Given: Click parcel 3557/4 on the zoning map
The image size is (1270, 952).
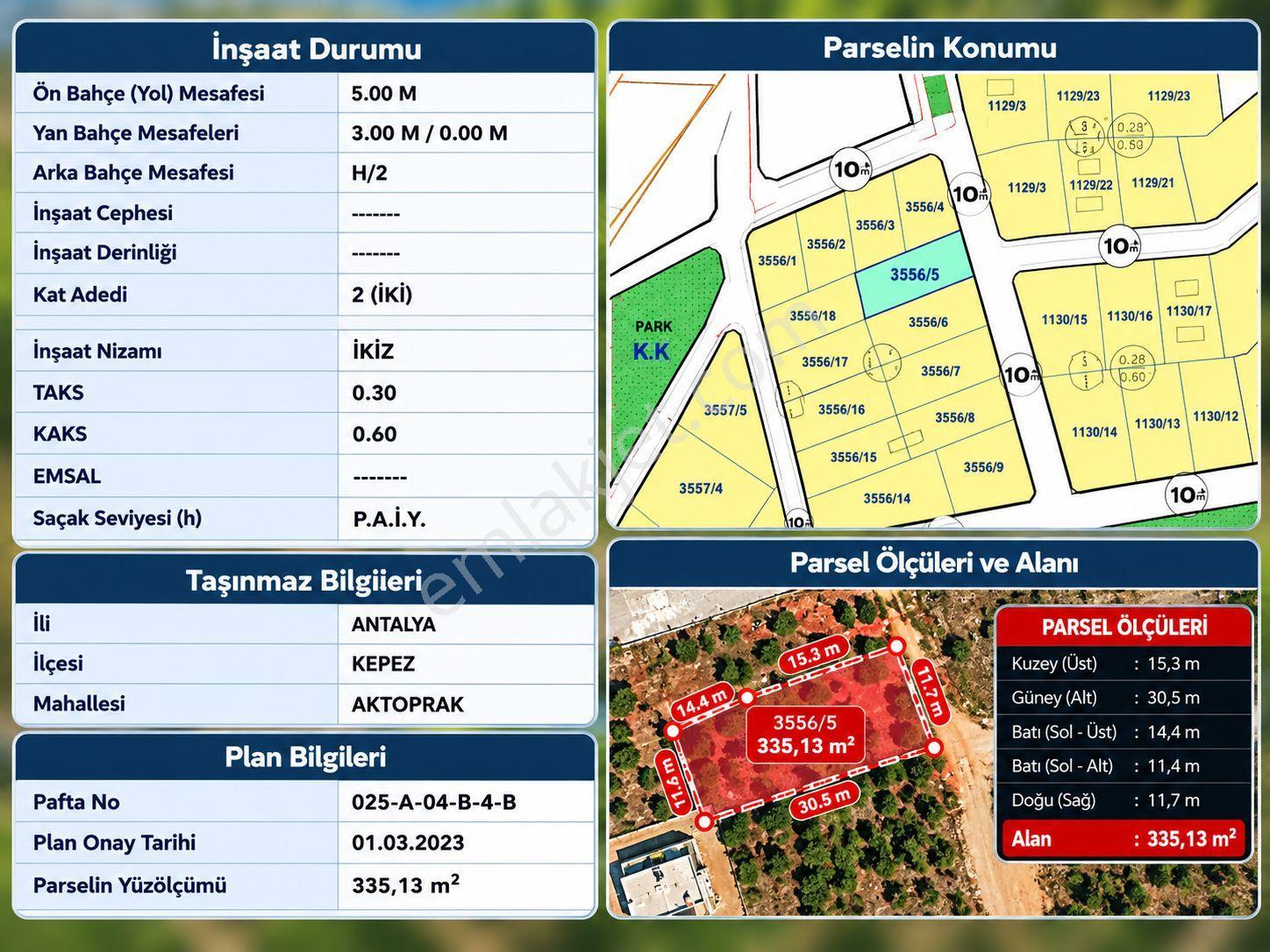Looking at the screenshot, I should click(x=700, y=488).
